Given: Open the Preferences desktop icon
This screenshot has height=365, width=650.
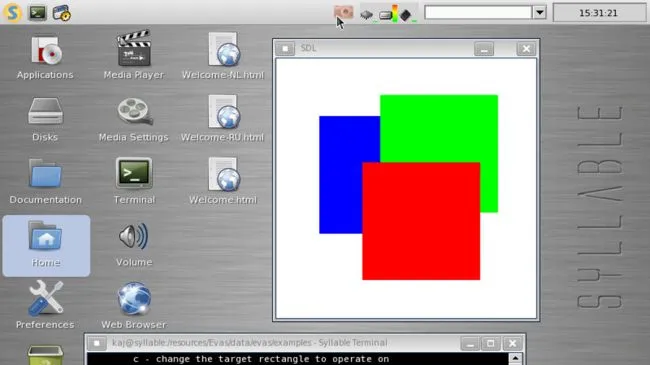Looking at the screenshot, I should [45, 305].
